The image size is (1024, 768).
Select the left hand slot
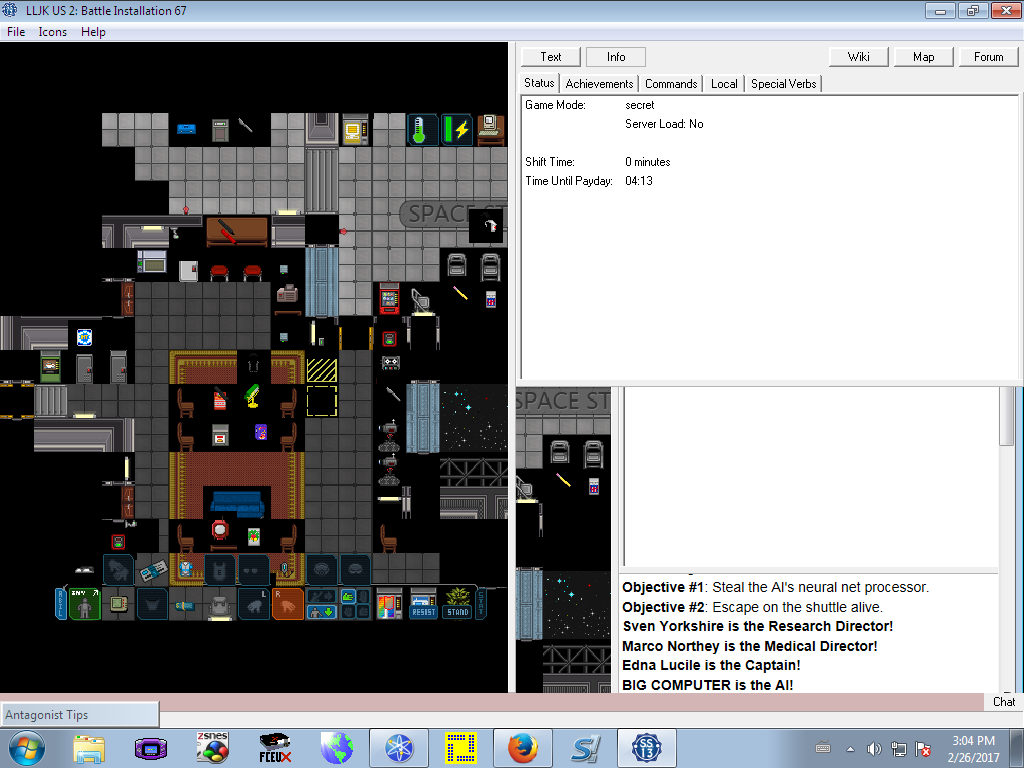coord(253,604)
